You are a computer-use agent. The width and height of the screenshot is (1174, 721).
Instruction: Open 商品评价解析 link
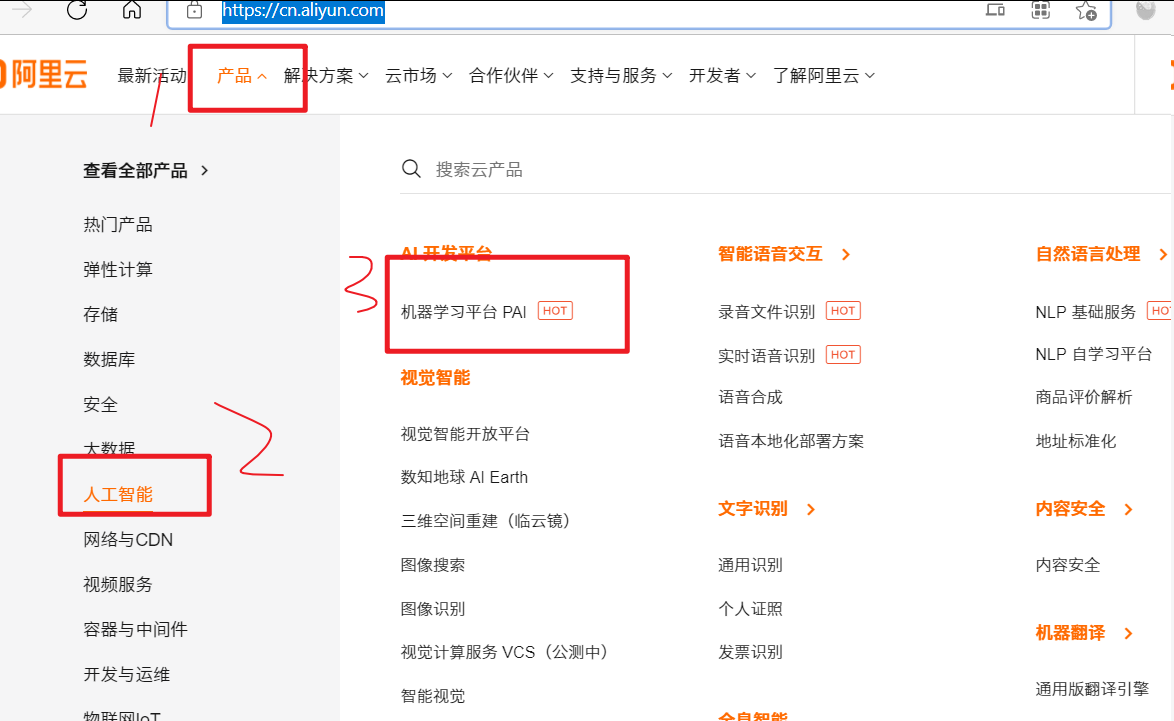pos(1083,398)
